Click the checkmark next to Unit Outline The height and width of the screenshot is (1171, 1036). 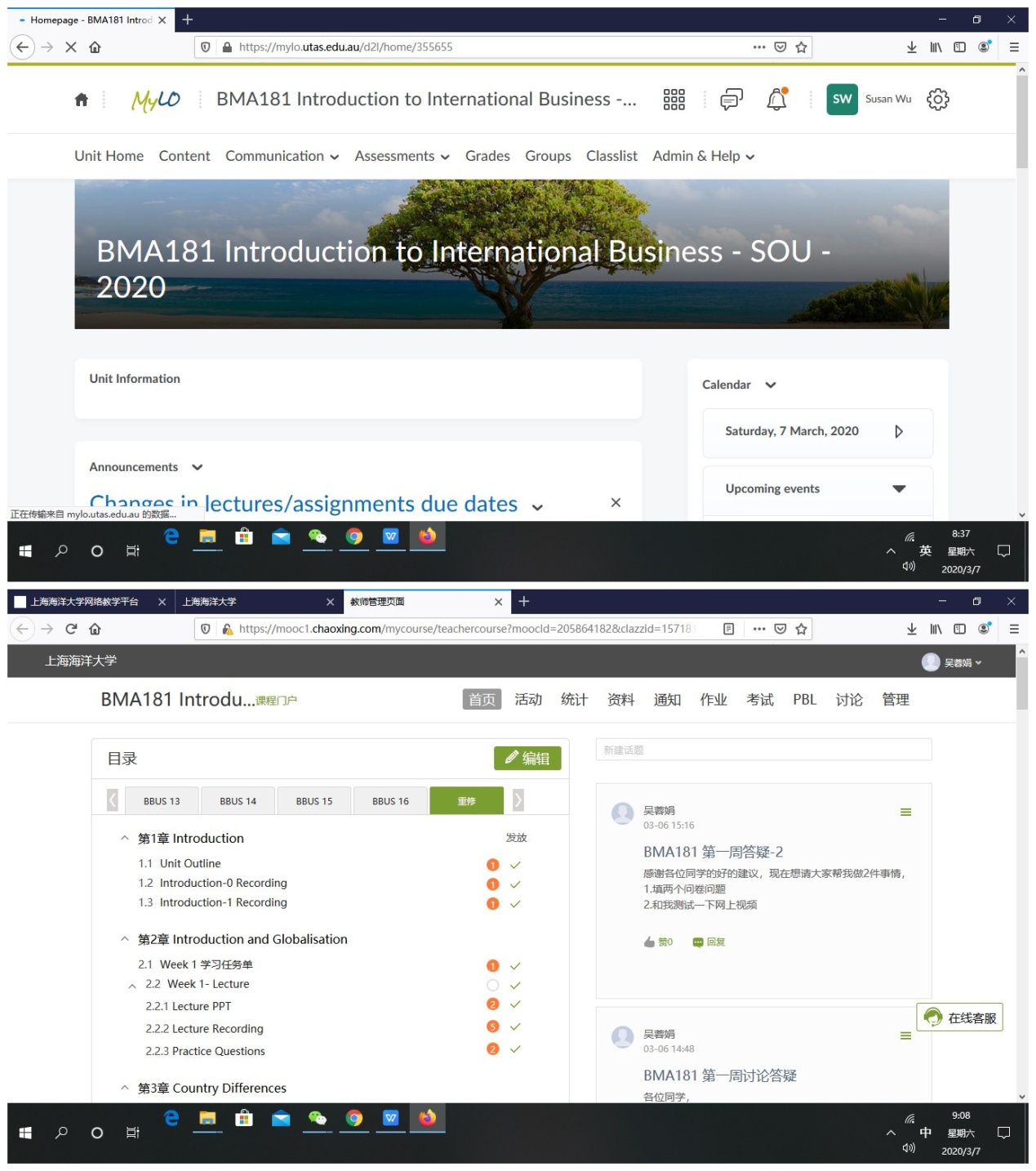click(515, 865)
